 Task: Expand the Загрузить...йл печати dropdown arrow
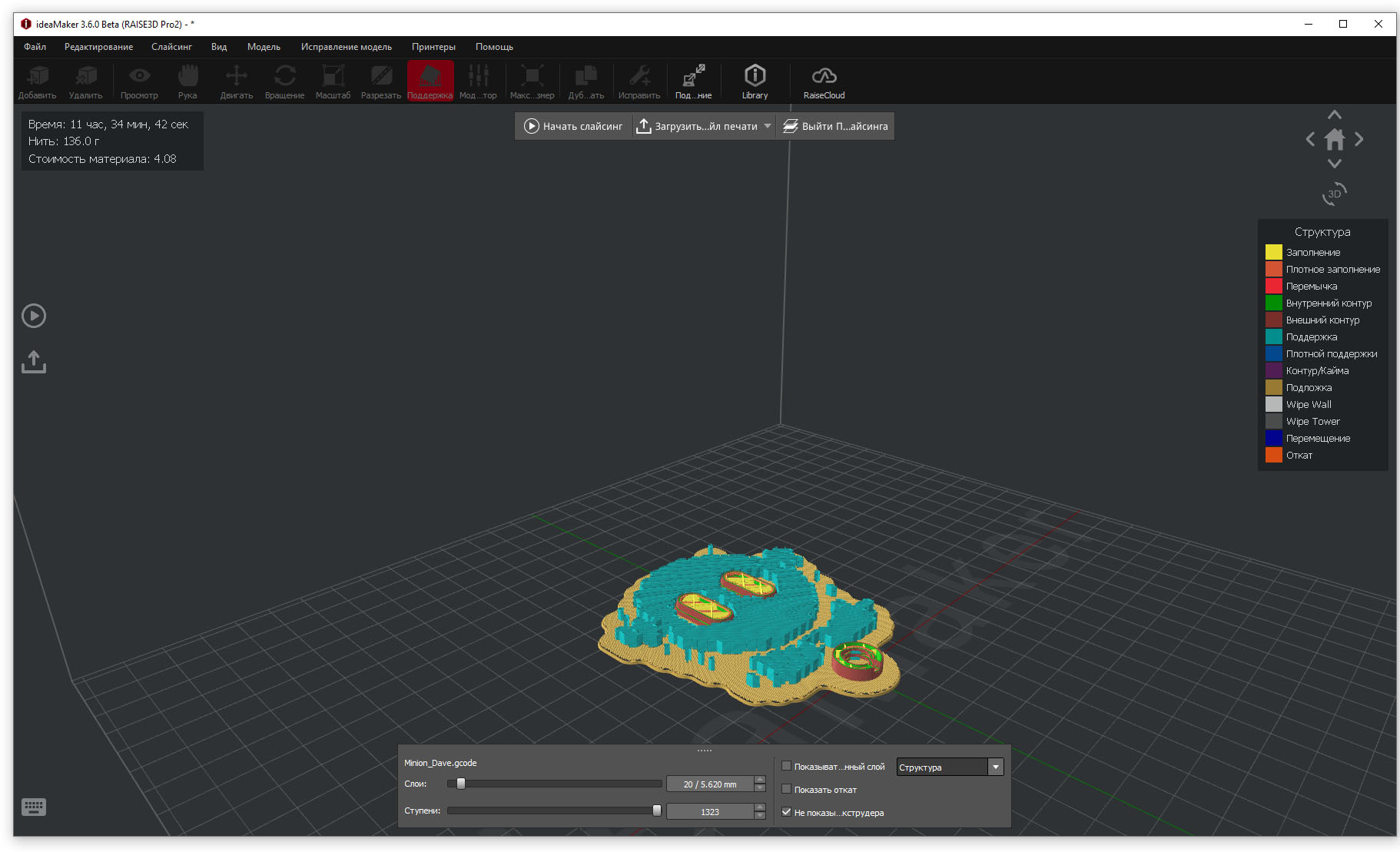[768, 126]
